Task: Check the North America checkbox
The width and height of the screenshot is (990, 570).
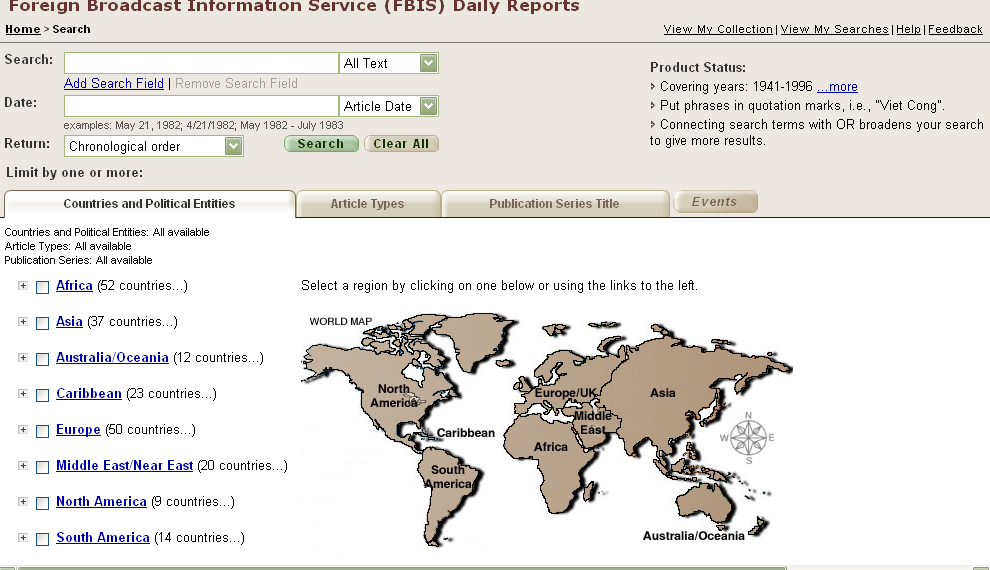Action: [42, 503]
